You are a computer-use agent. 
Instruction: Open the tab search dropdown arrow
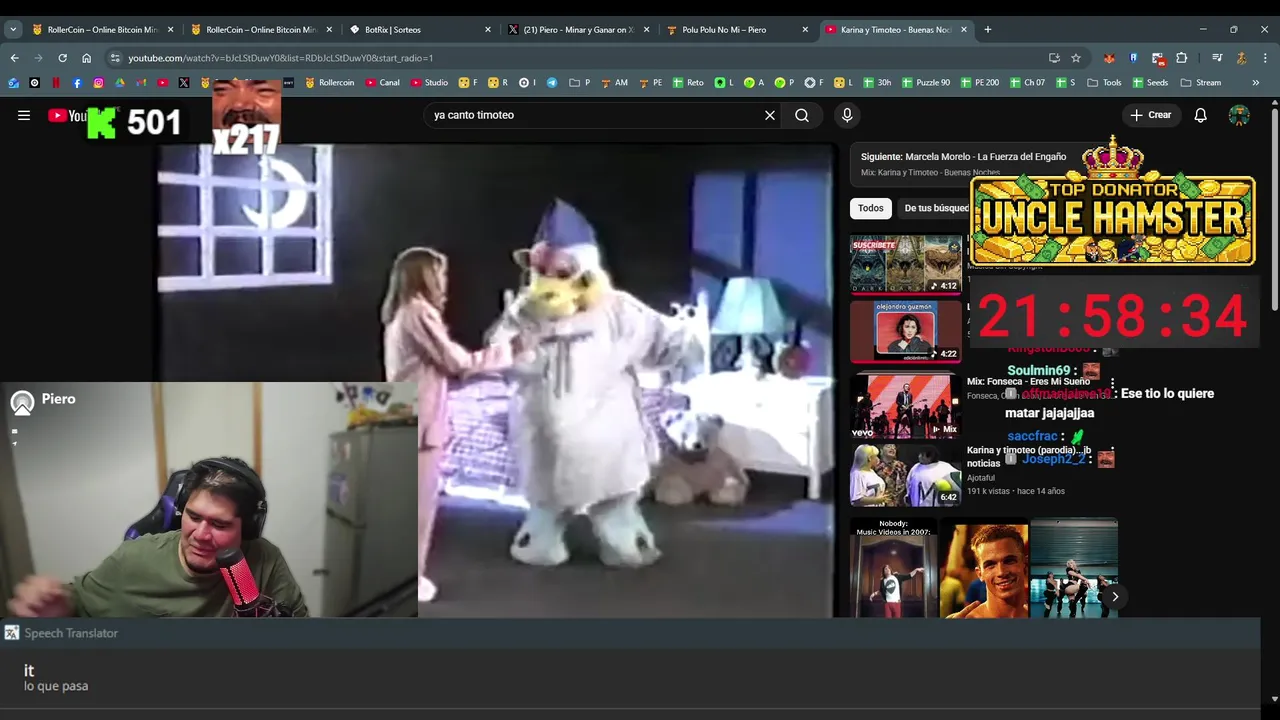tap(13, 30)
